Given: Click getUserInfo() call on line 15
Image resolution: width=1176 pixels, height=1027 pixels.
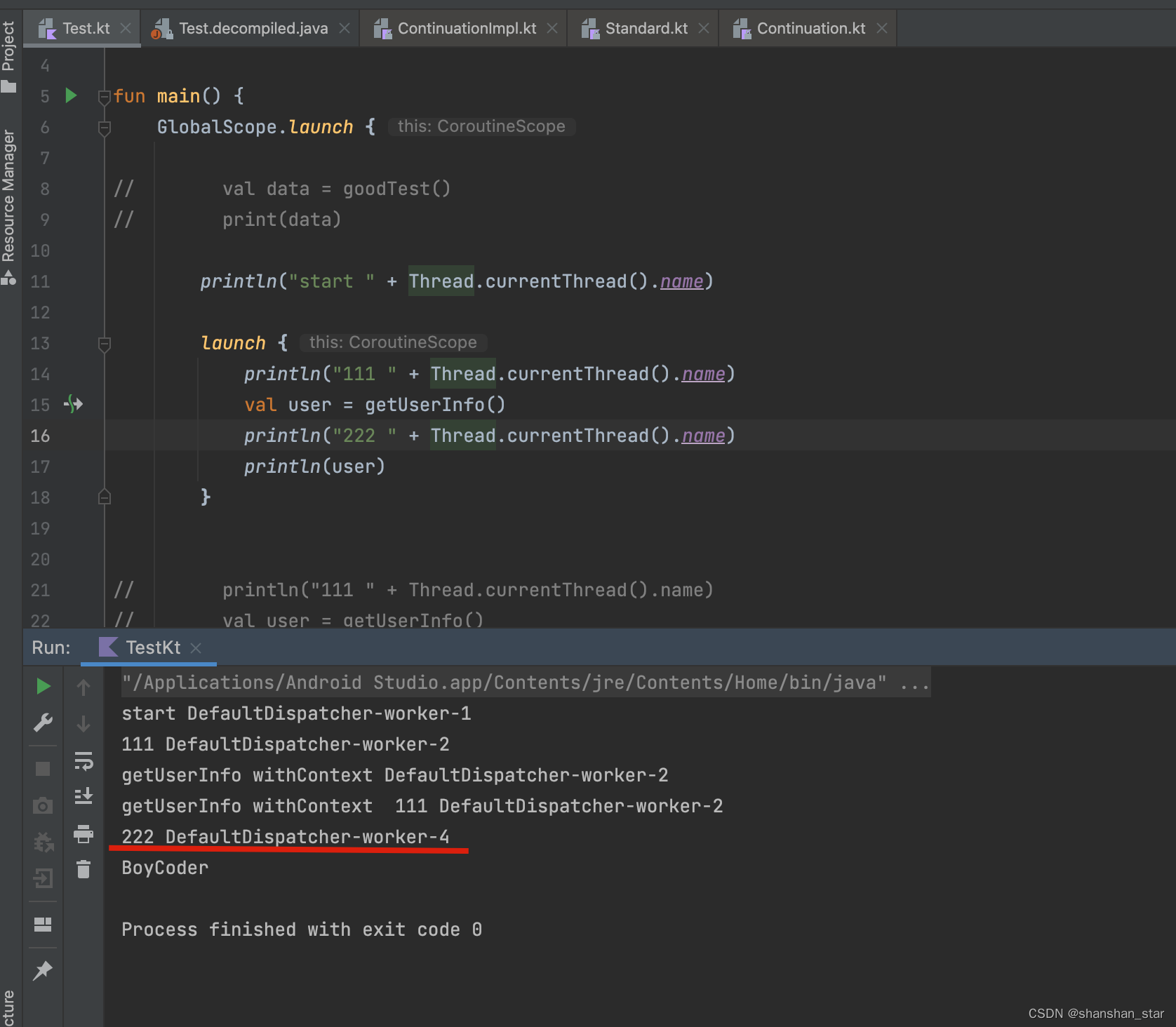Looking at the screenshot, I should coord(434,405).
